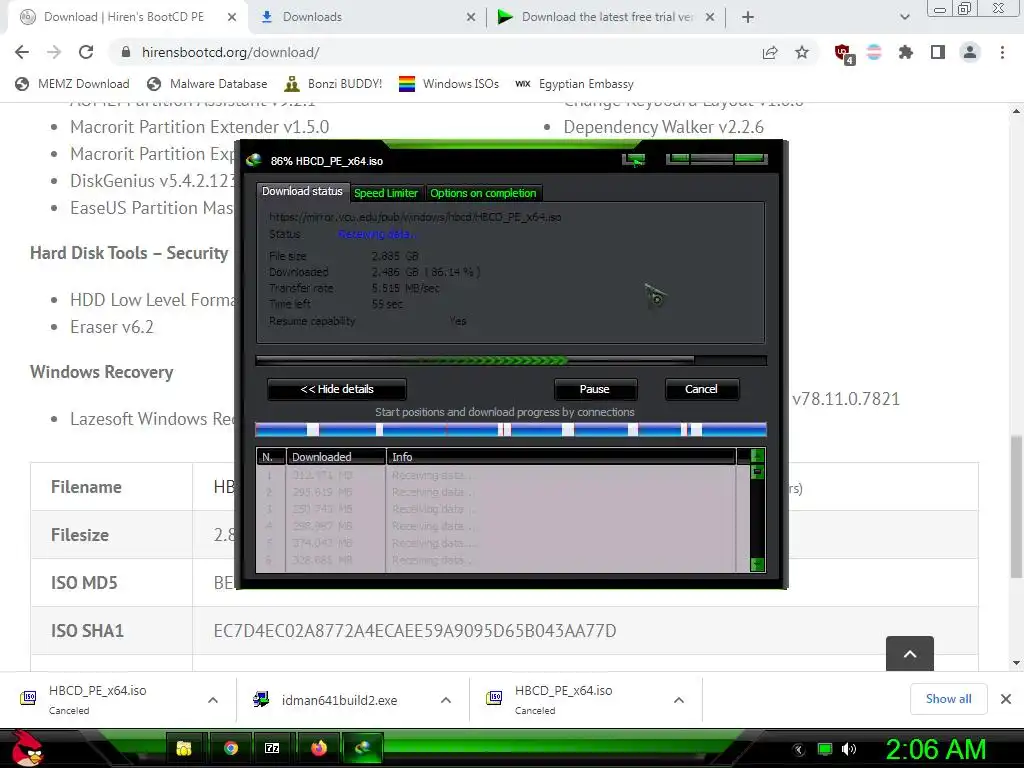The width and height of the screenshot is (1024, 768).
Task: Click the connections progress segment bar
Action: pyautogui.click(x=511, y=430)
